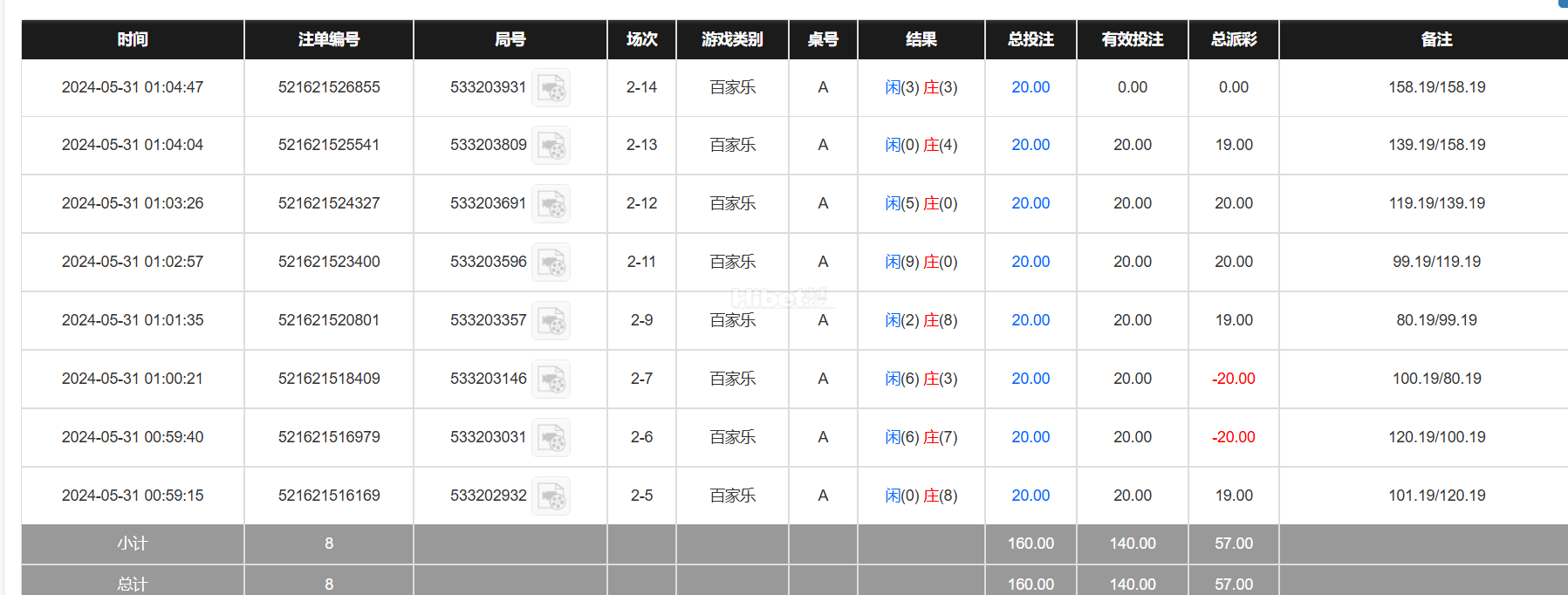
Task: Open replay icon for round 533203031
Action: pos(551,438)
